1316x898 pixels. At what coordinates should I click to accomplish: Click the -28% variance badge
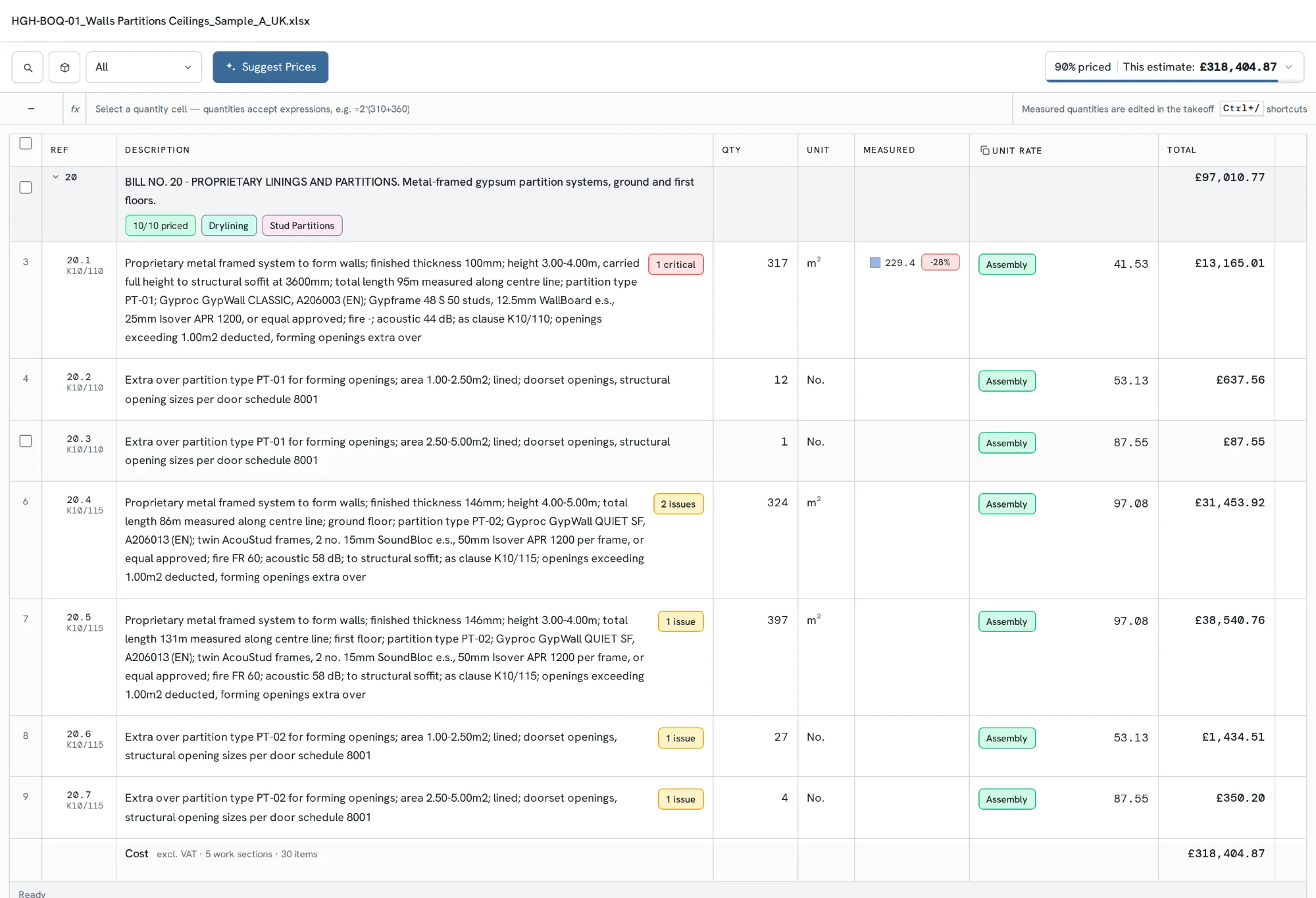[940, 262]
